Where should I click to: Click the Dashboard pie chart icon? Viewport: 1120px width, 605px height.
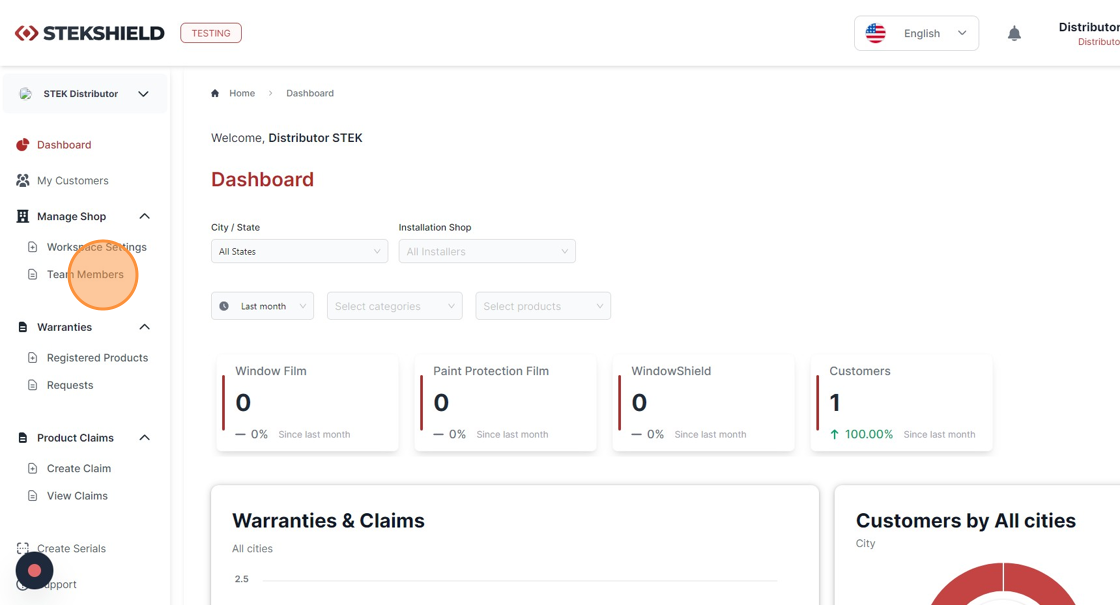23,145
